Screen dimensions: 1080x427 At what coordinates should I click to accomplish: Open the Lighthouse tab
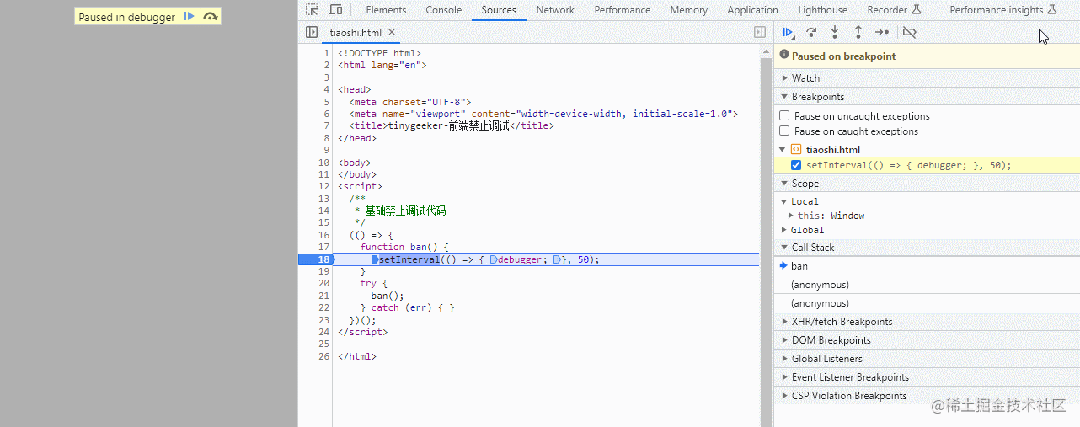(x=822, y=10)
